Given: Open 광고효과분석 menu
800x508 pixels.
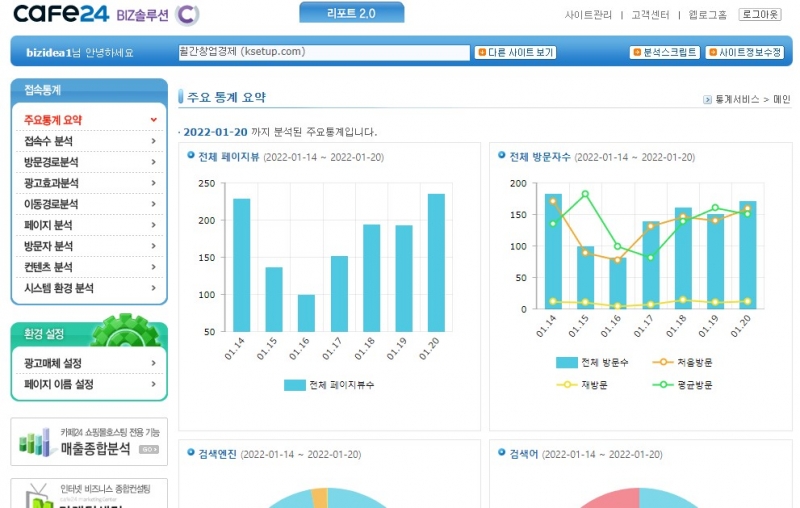Looking at the screenshot, I should click(51, 183).
